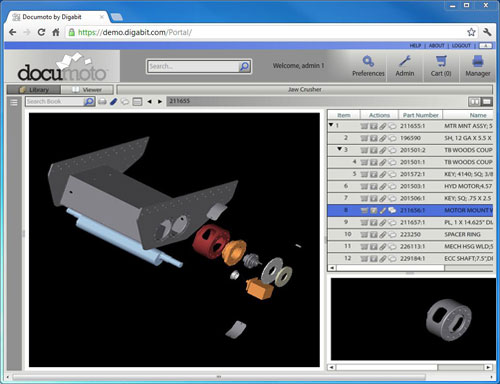The image size is (500, 384).
Task: Reload the page in browser
Action: 41,32
